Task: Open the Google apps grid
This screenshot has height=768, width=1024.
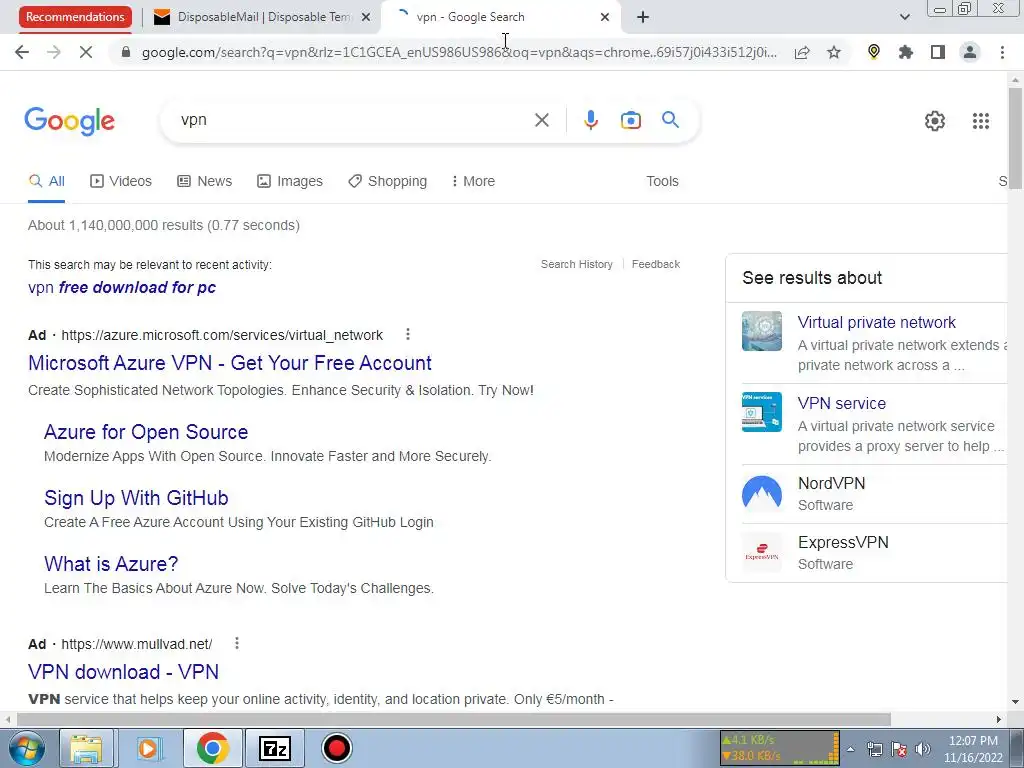Action: (x=981, y=121)
